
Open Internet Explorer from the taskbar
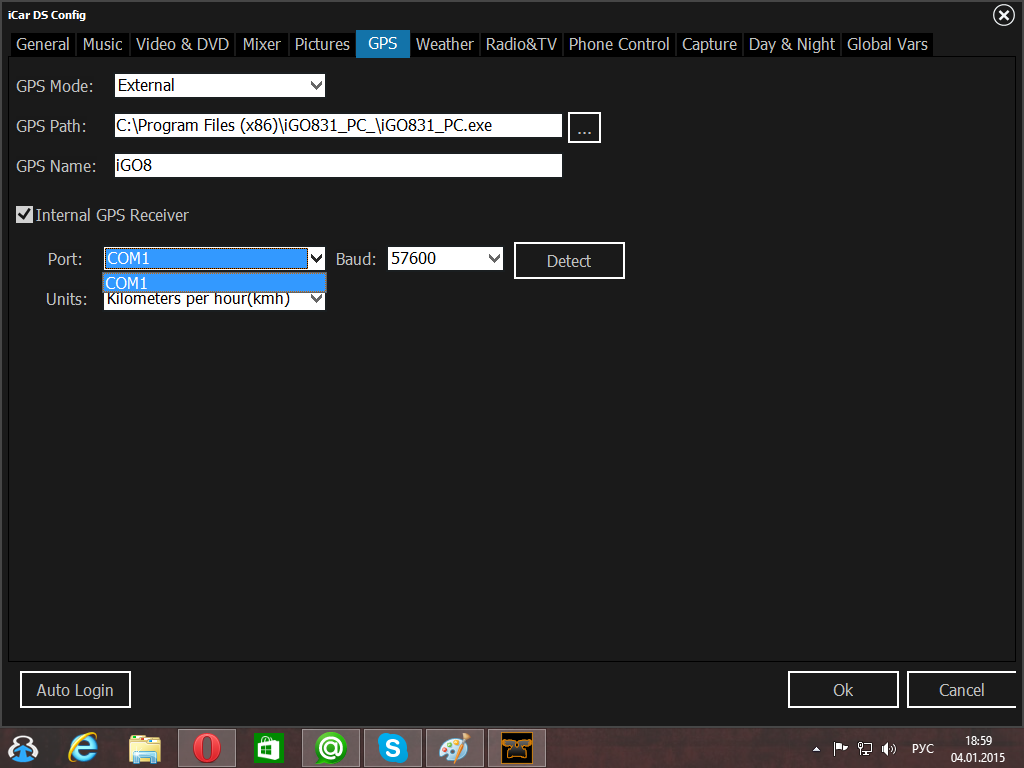(83, 748)
